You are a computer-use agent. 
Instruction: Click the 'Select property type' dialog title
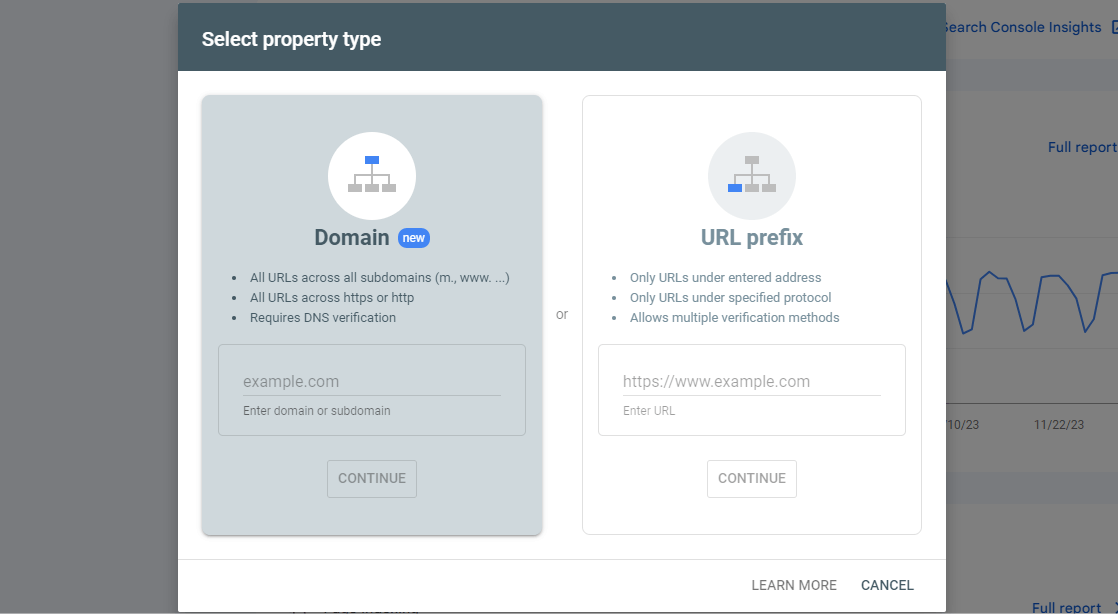point(291,39)
